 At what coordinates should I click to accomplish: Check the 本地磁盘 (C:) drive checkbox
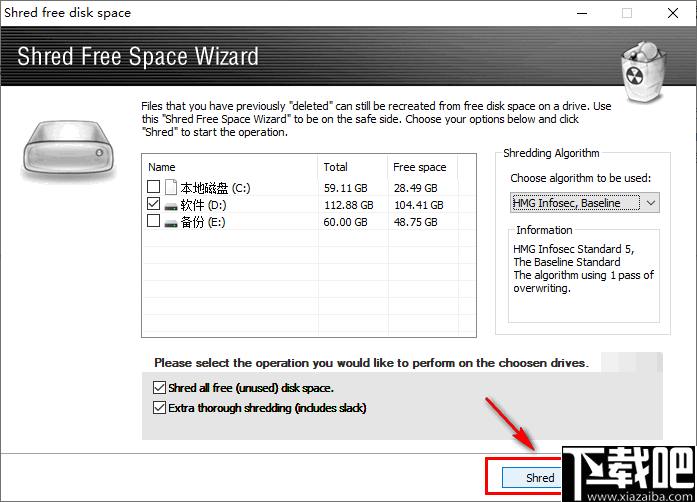(x=153, y=187)
